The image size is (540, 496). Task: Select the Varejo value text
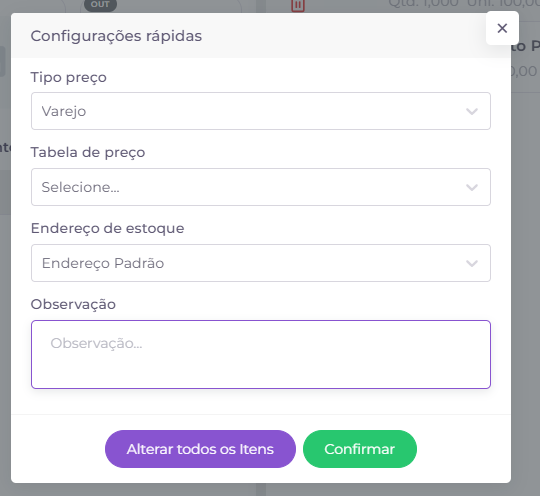point(64,111)
